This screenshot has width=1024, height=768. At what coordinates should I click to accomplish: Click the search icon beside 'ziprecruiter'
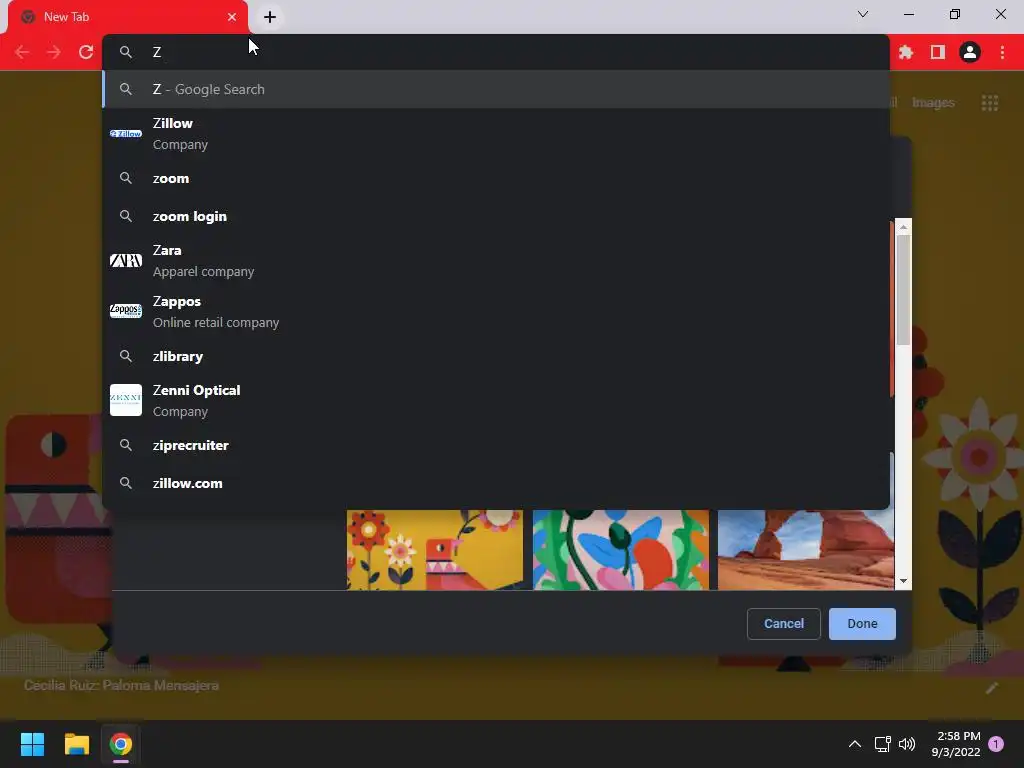126,445
